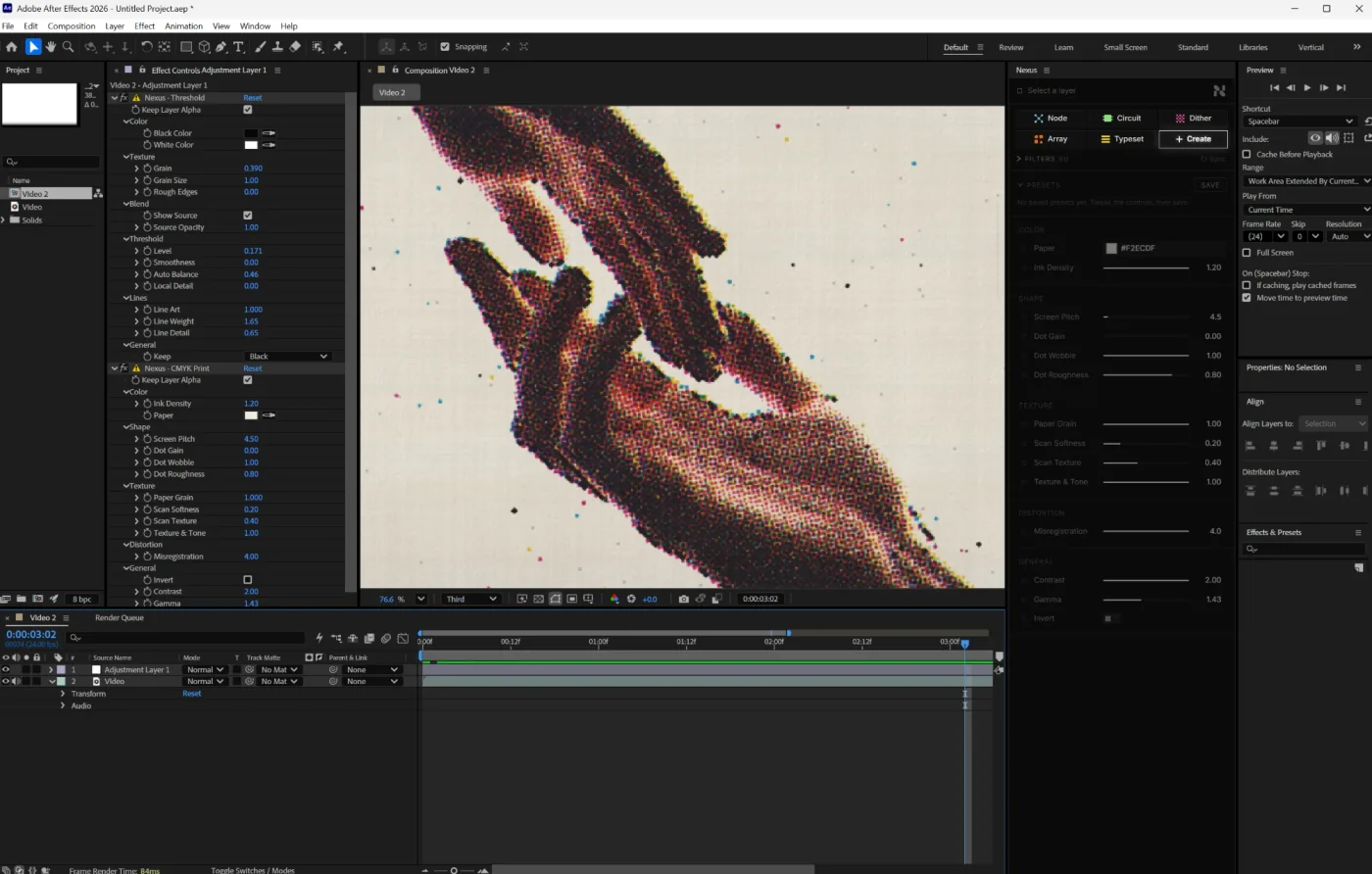Collapse the Nexus - Threshold effect
1372x874 pixels.
(114, 98)
